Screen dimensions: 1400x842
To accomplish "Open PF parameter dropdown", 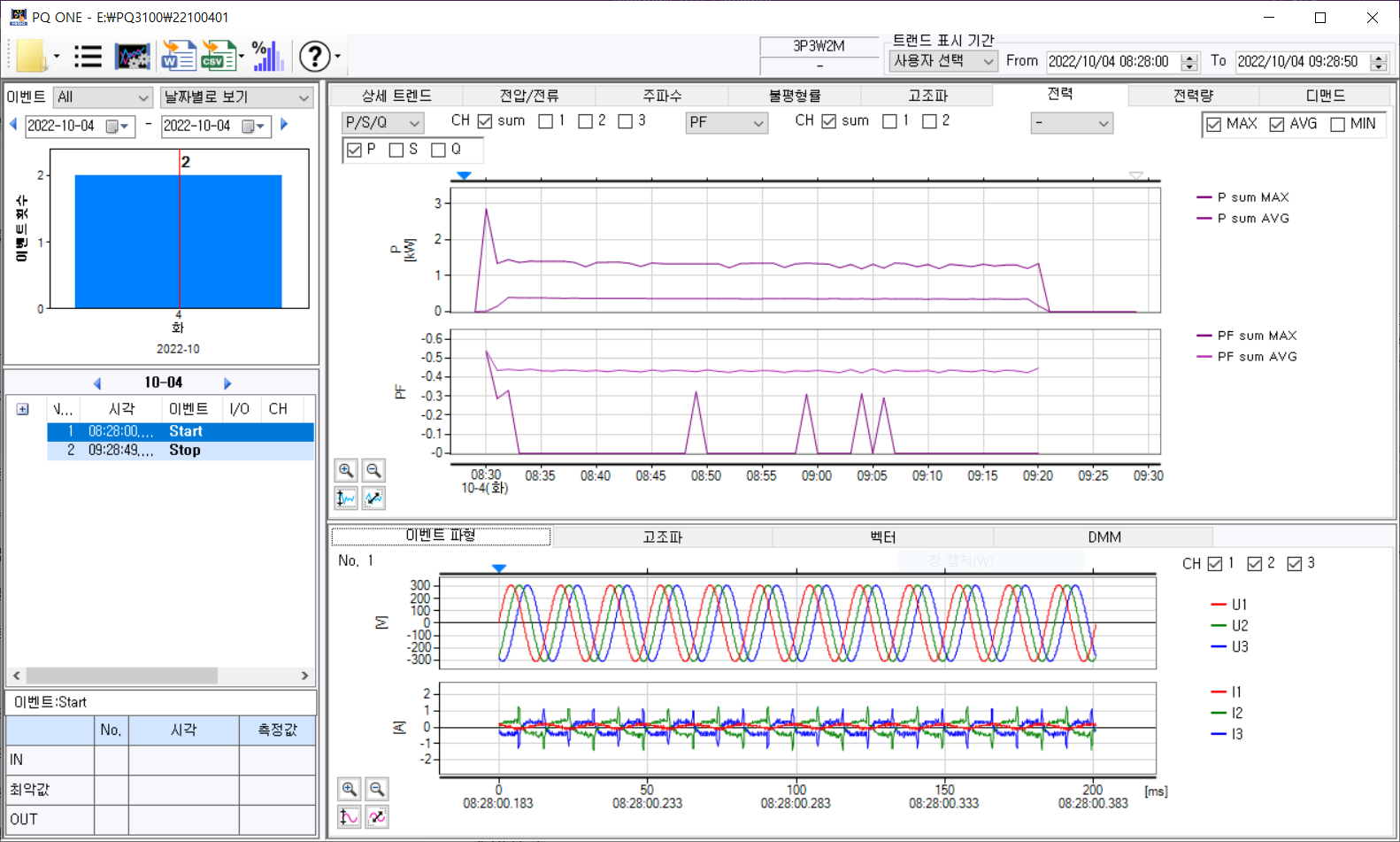I will point(727,123).
